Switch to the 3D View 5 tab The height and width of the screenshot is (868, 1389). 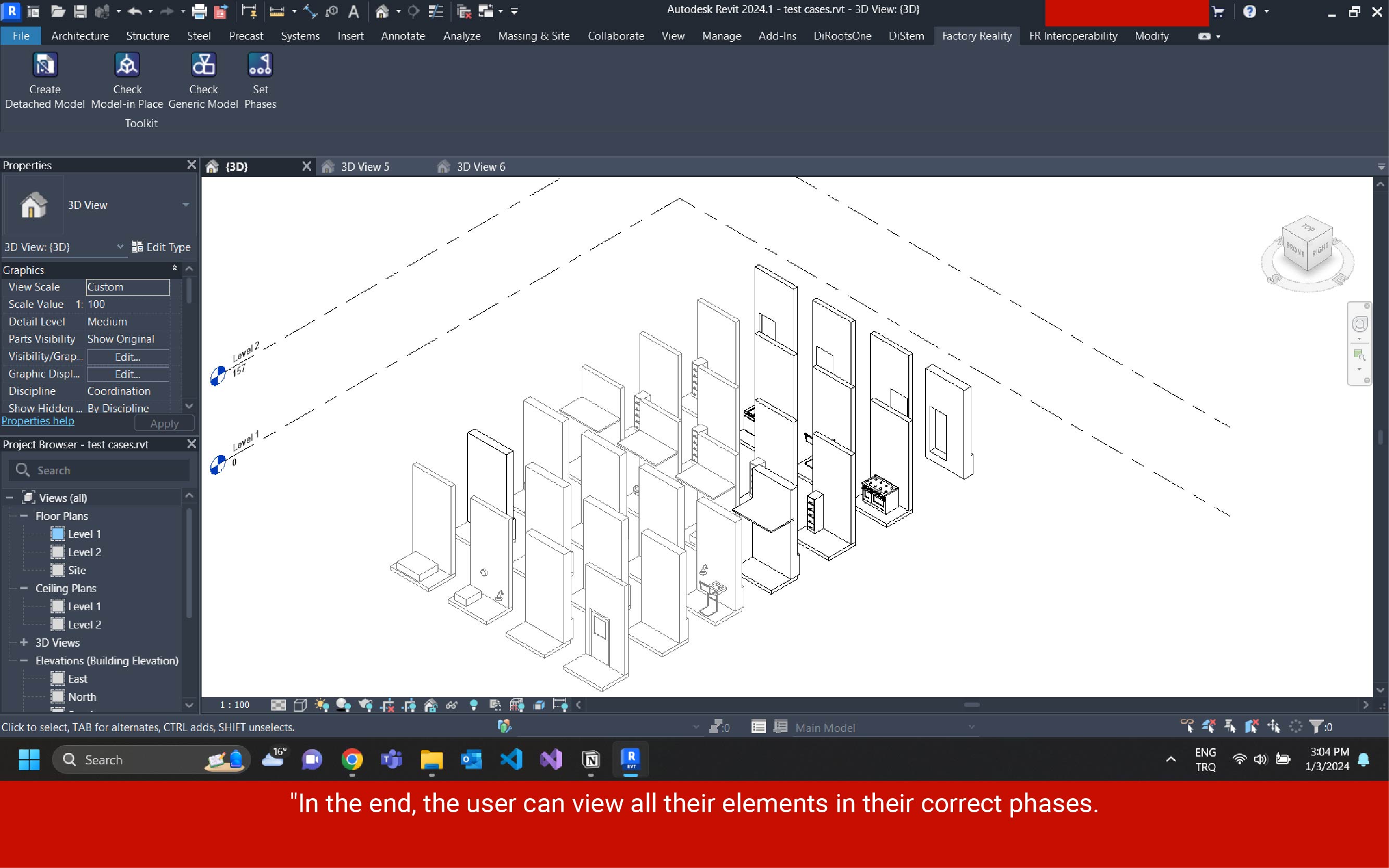(365, 167)
